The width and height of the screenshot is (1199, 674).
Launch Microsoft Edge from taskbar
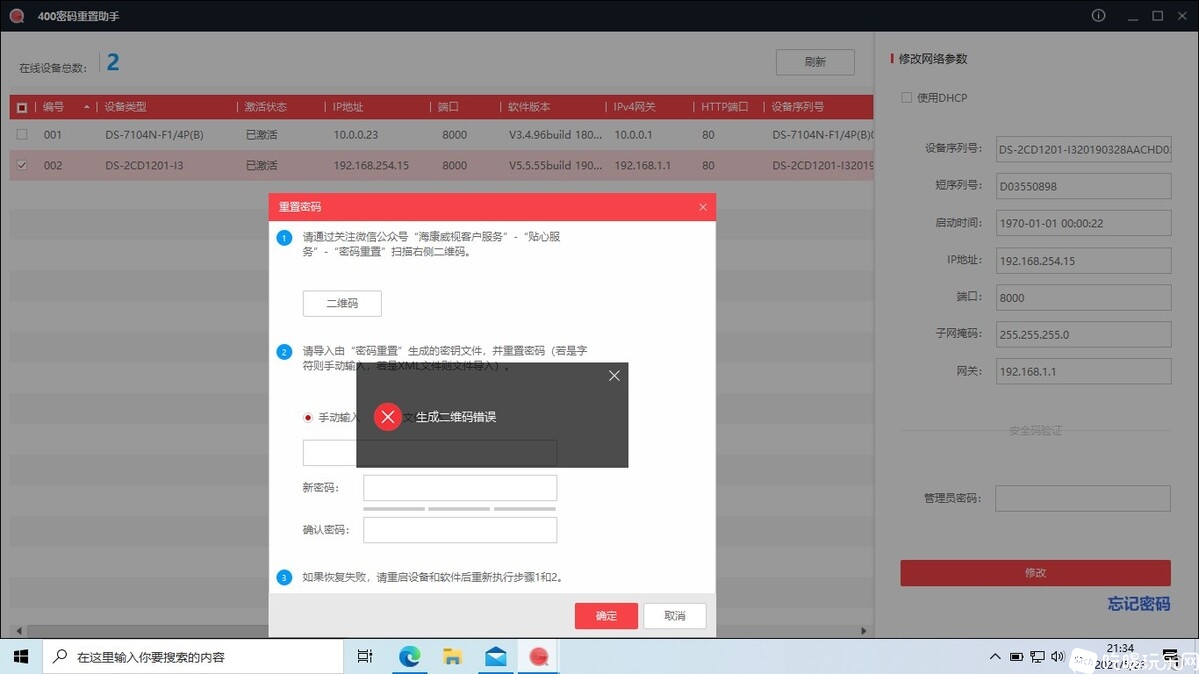[409, 656]
